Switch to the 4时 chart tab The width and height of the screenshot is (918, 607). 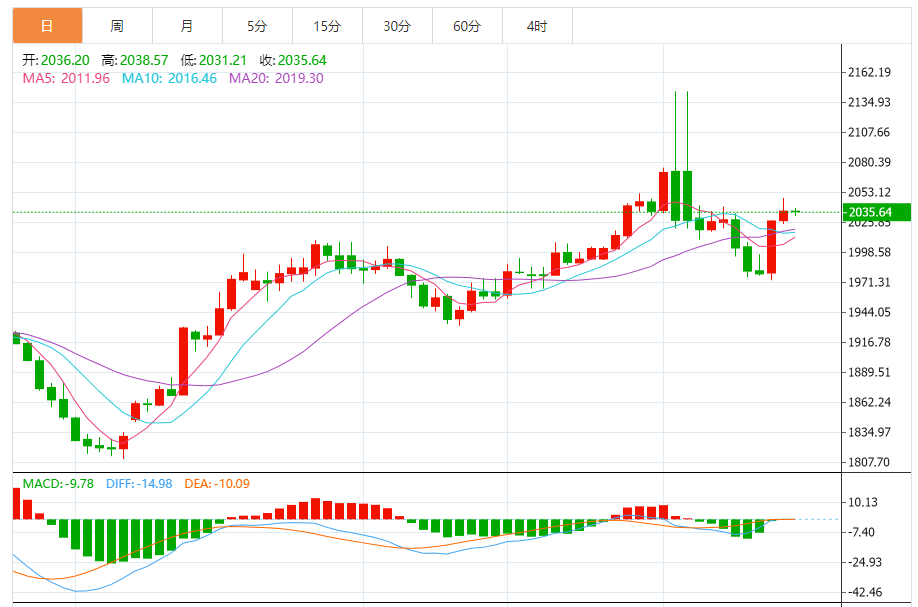537,26
